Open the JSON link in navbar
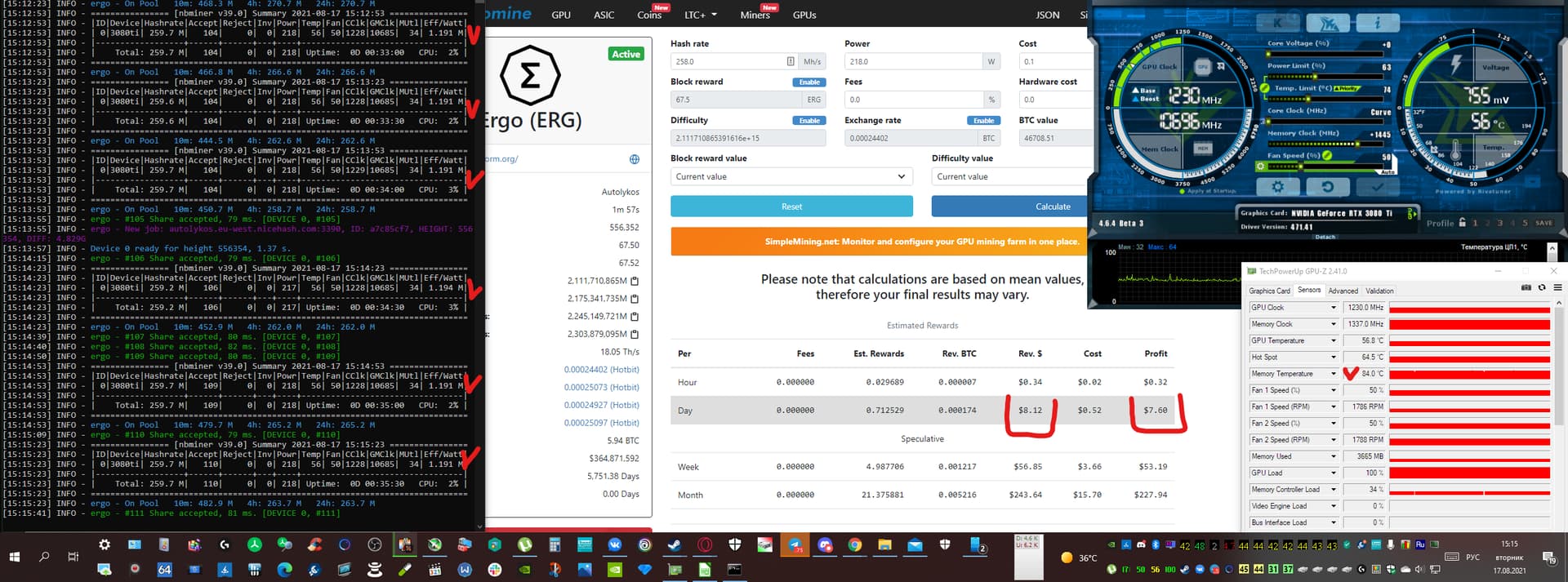The image size is (1568, 582). coord(1048,15)
